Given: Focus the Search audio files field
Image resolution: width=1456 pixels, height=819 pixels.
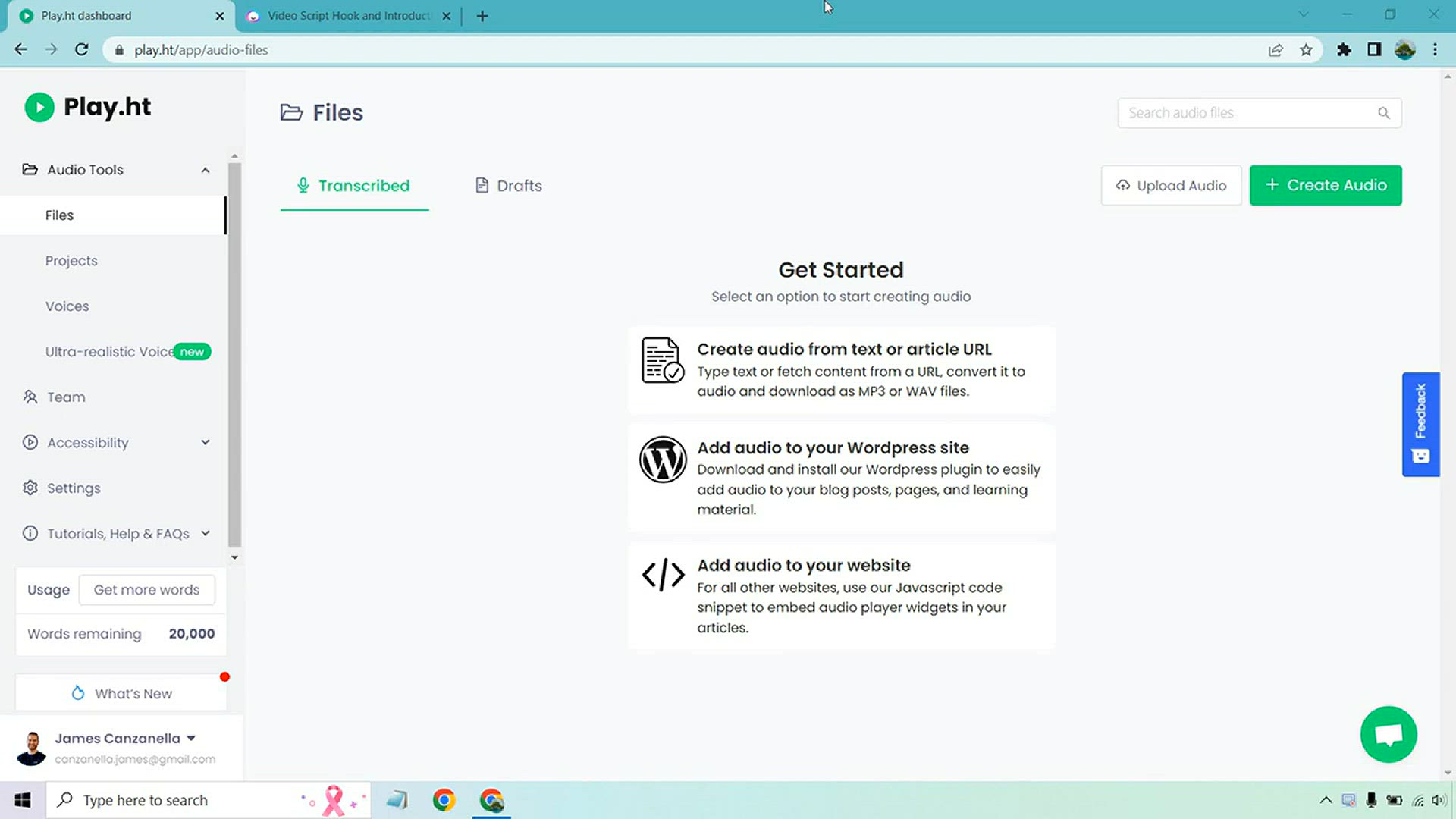Looking at the screenshot, I should pos(1247,113).
